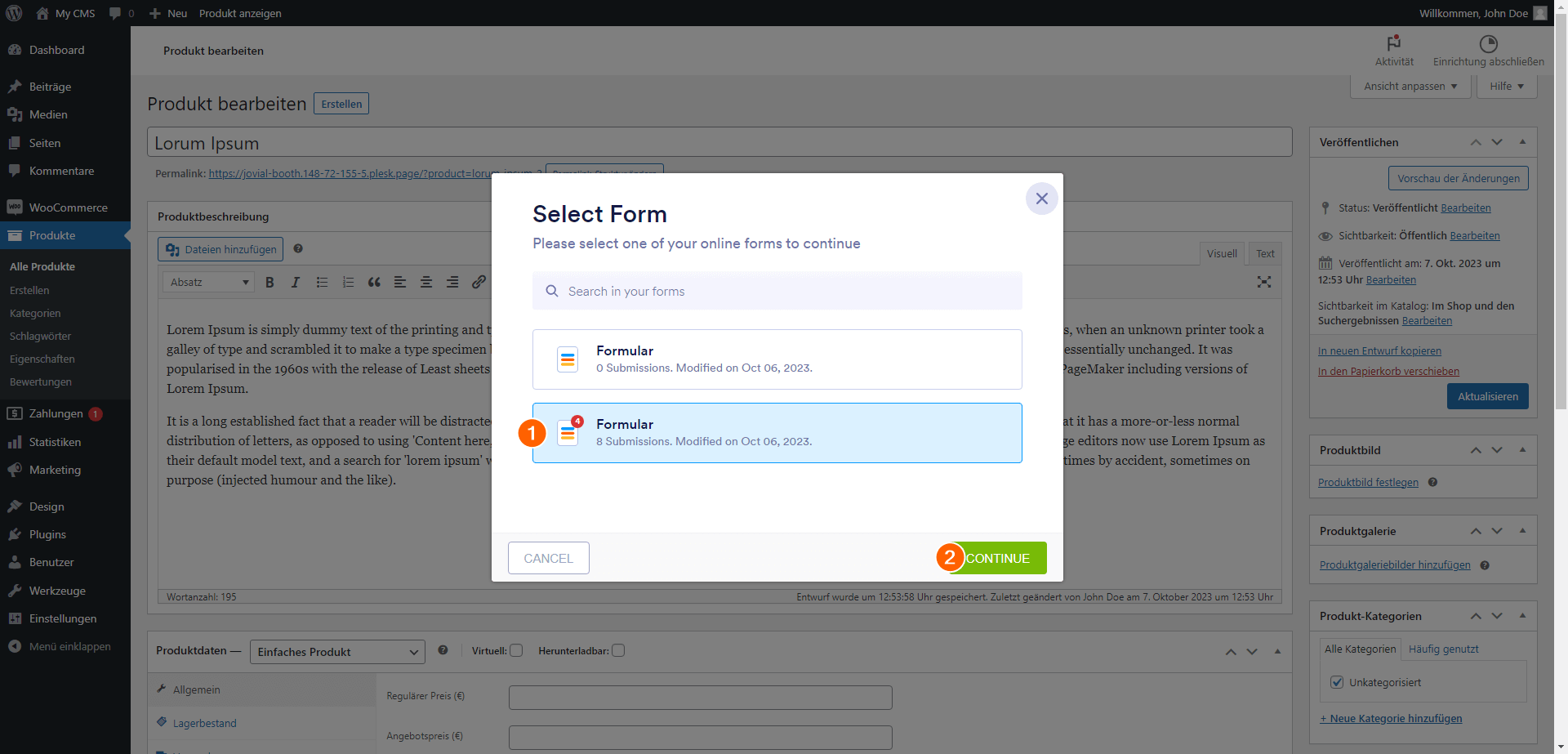This screenshot has height=754, width=1568.
Task: Click In neuen Entwurf kopieren
Action: (1379, 351)
